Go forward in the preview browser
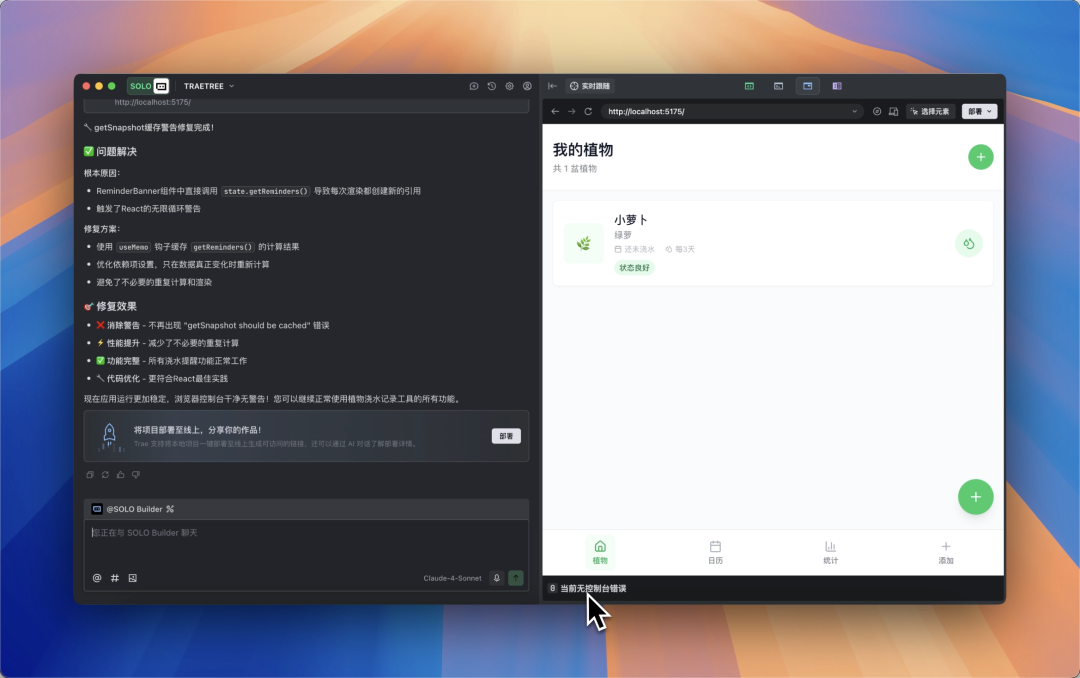1080x678 pixels. coord(572,112)
